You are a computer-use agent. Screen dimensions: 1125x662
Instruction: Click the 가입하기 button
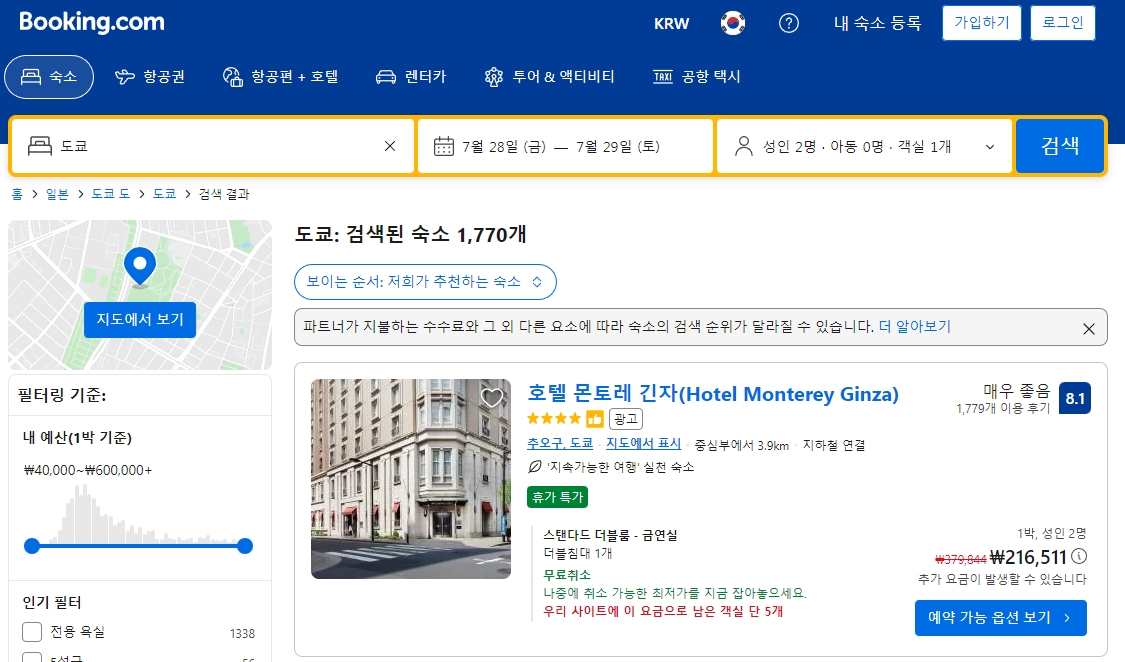tap(982, 23)
